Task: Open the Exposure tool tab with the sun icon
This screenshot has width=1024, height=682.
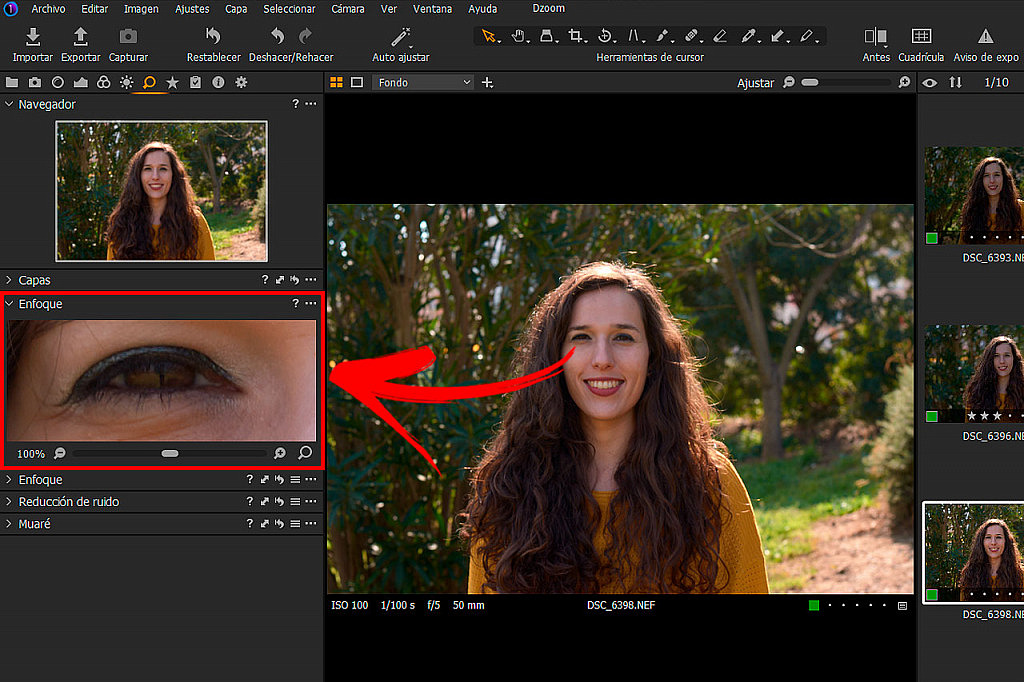Action: [127, 82]
